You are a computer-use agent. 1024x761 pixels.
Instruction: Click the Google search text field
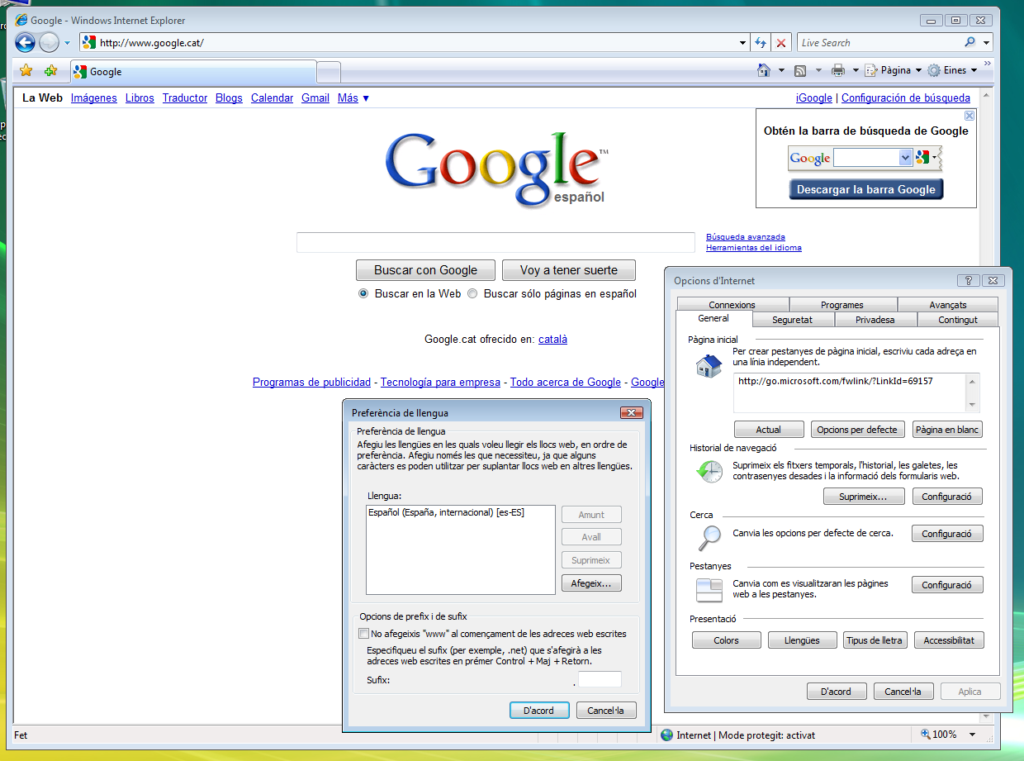(x=495, y=242)
